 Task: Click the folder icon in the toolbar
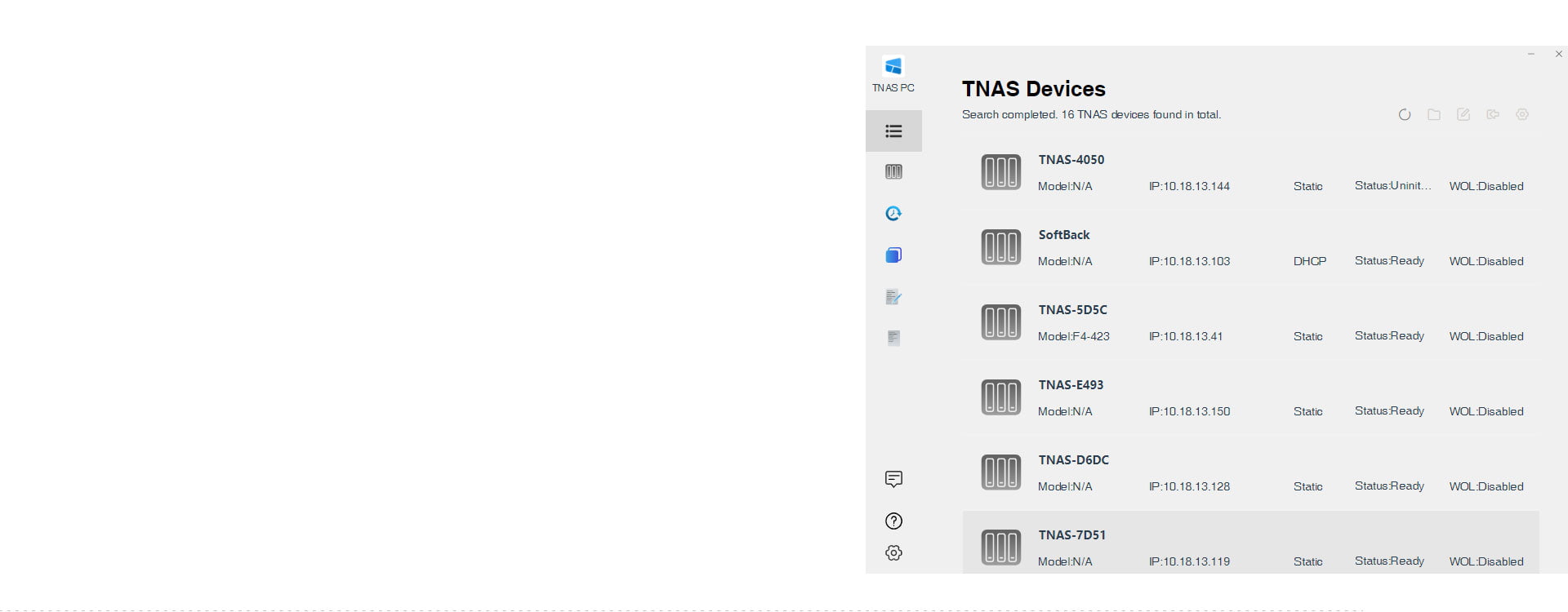[x=1433, y=115]
